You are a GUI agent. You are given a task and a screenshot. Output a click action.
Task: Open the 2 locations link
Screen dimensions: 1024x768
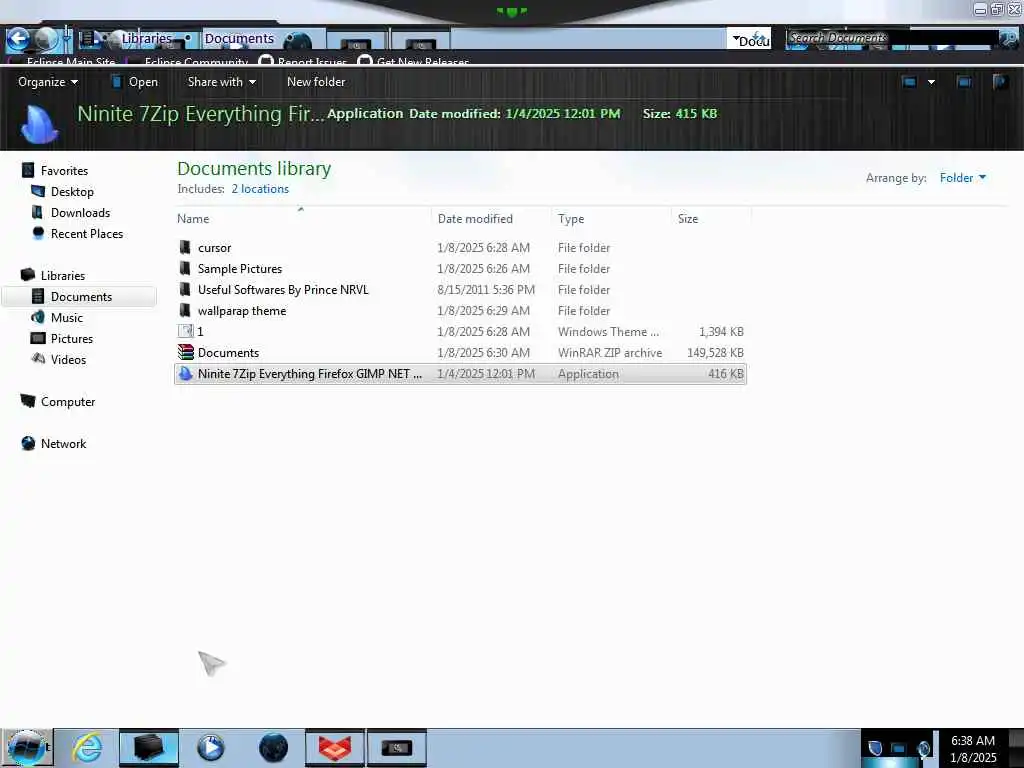260,189
